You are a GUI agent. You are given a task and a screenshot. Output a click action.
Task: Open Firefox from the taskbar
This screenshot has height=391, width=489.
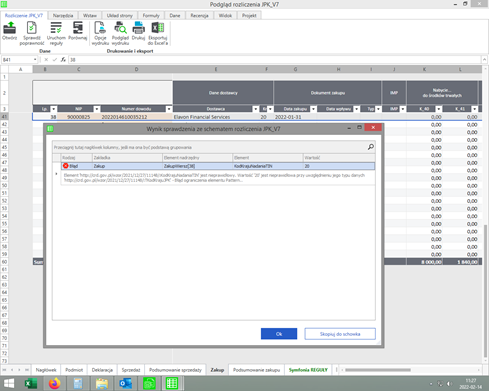point(55,384)
